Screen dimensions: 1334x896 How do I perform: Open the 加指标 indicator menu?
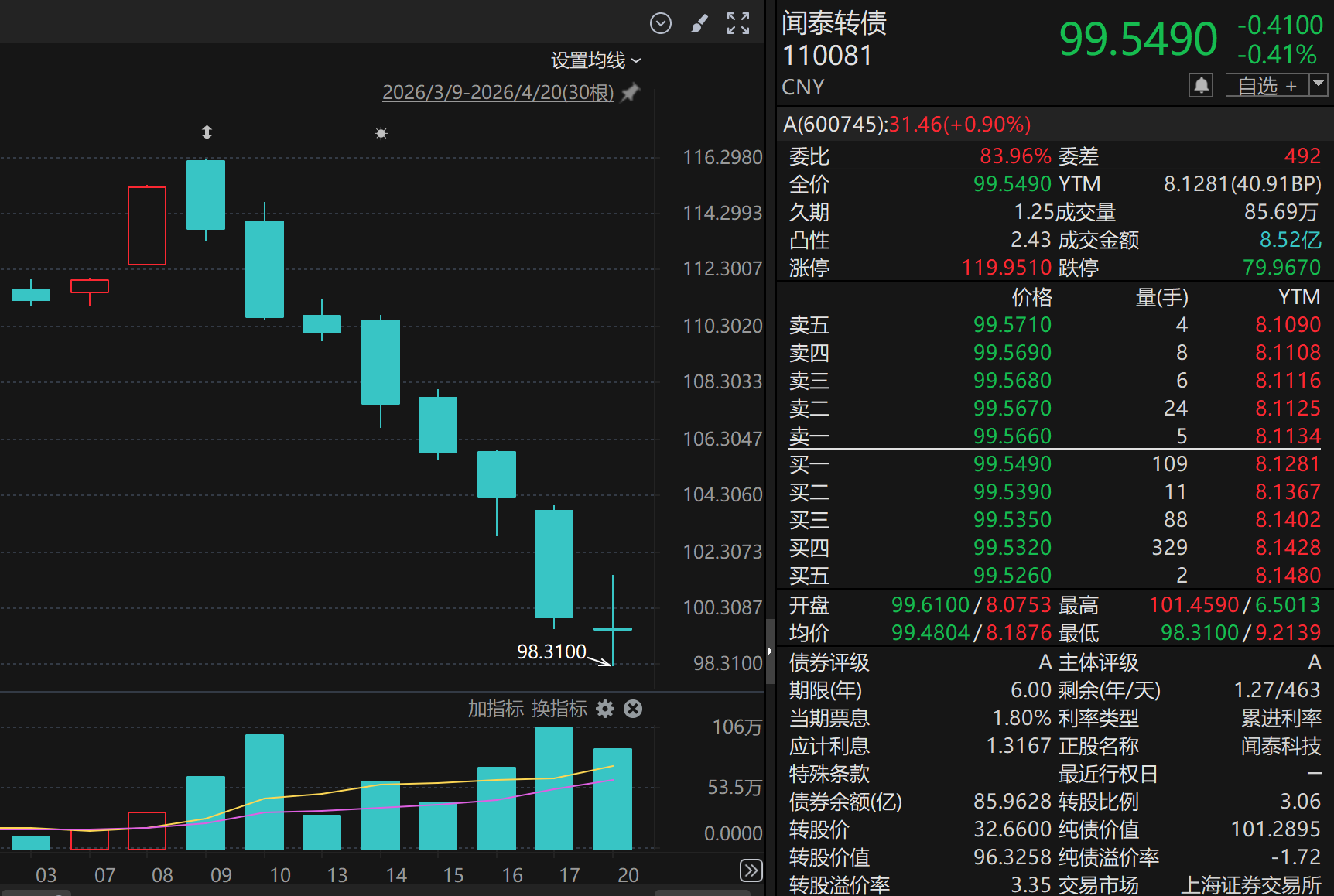pyautogui.click(x=496, y=708)
